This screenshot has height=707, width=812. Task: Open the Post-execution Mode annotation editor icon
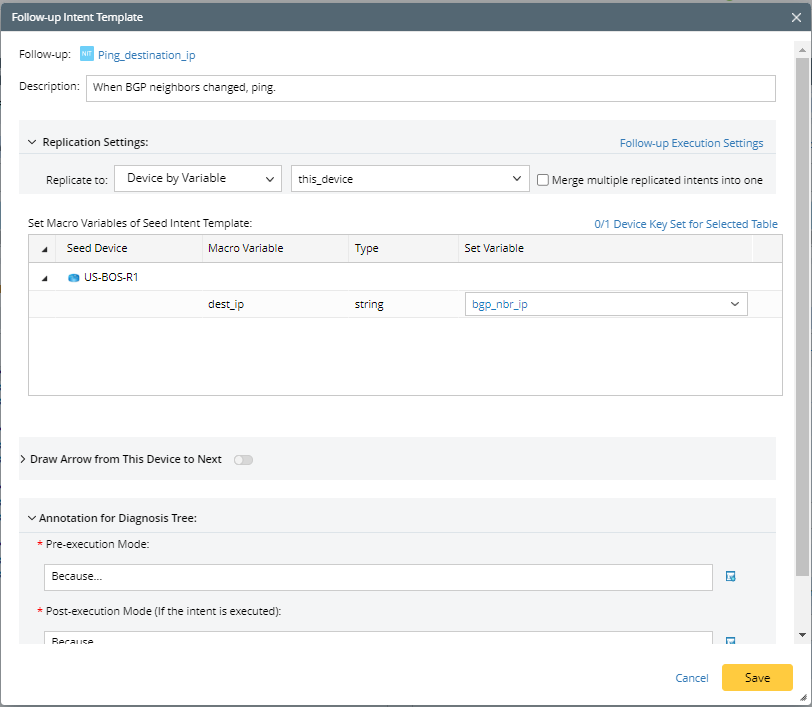[730, 641]
